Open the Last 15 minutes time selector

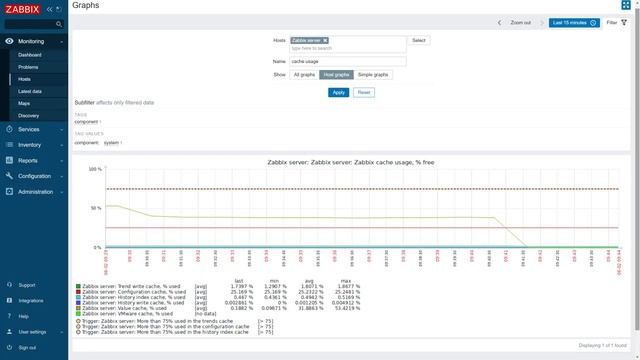coord(574,23)
